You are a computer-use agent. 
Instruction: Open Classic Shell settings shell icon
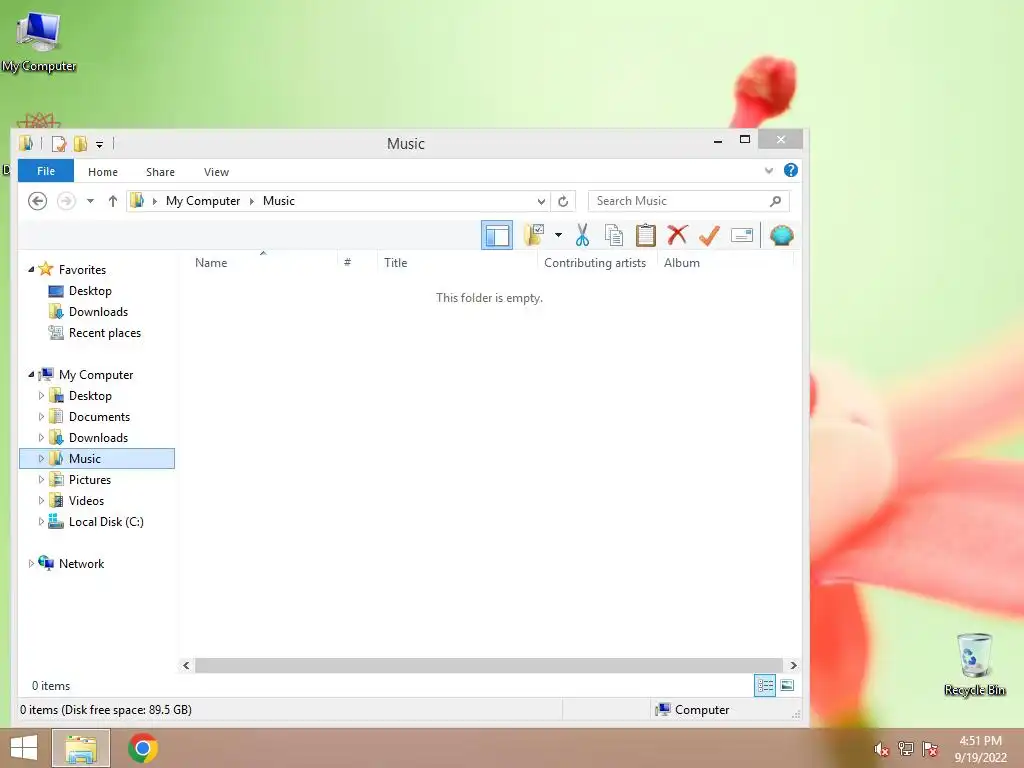(782, 235)
